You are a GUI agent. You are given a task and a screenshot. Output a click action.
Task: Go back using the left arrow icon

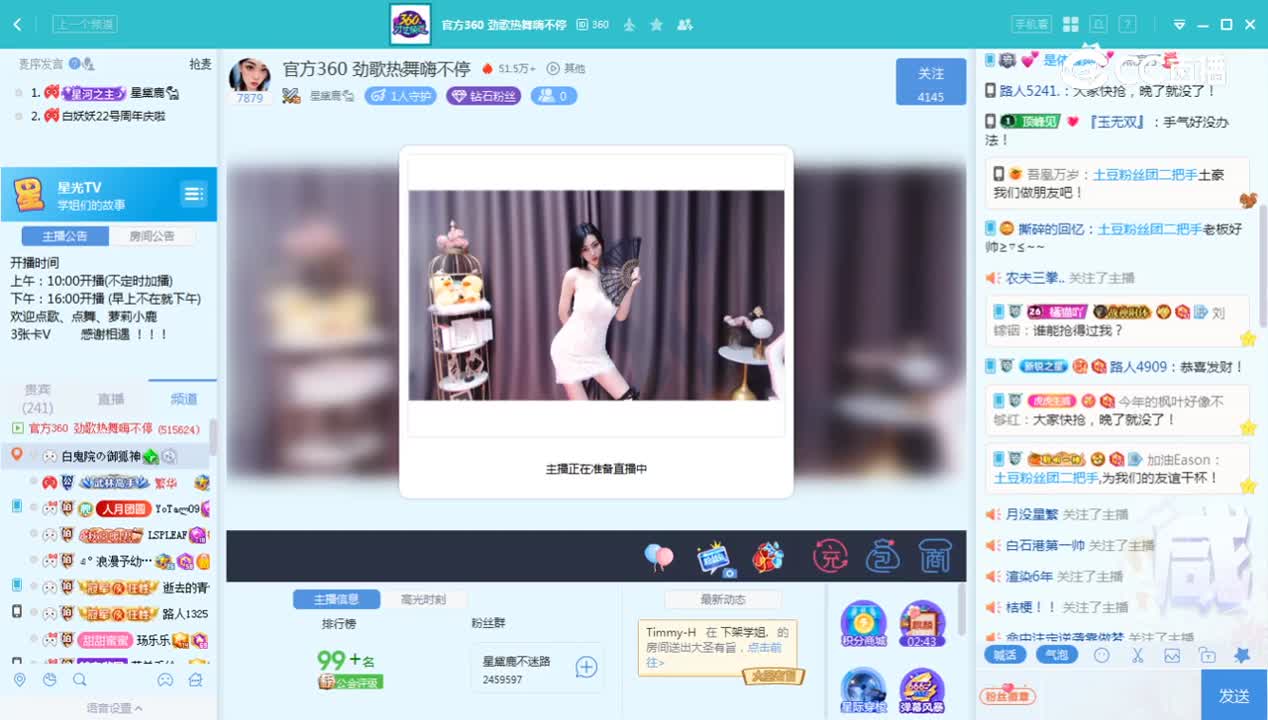(x=18, y=24)
